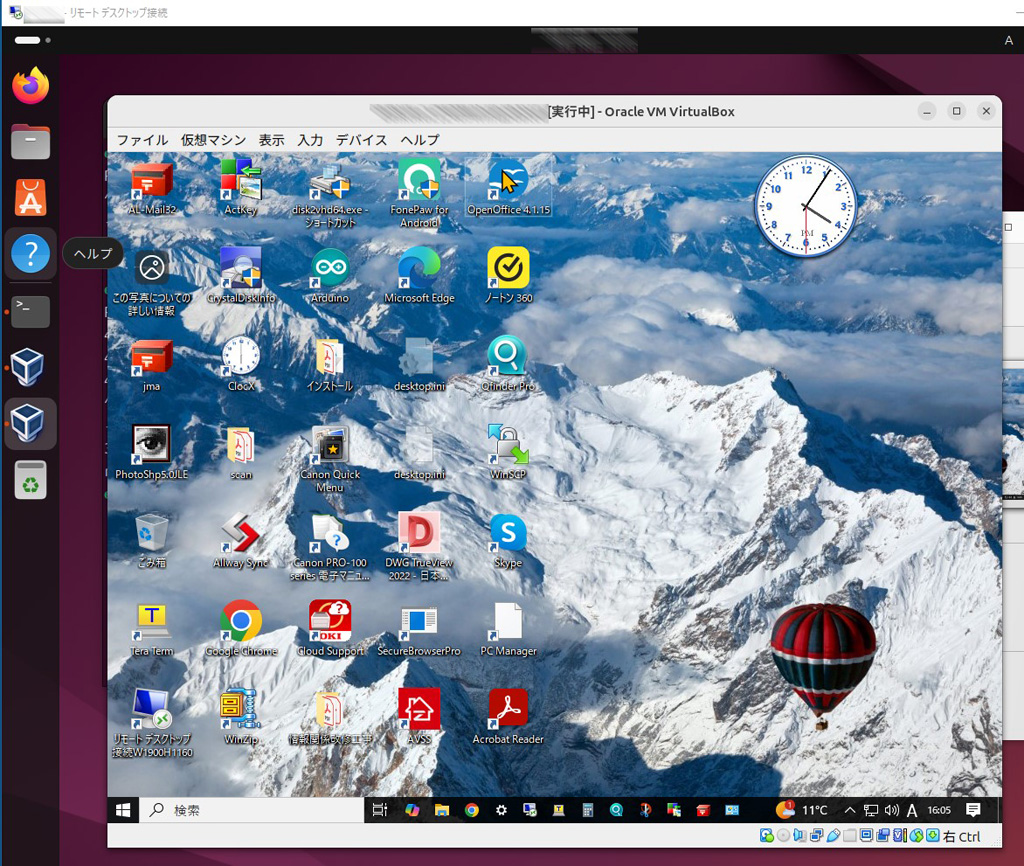This screenshot has width=1024, height=866.
Task: Open the tray volume speaker icon
Action: pos(891,810)
